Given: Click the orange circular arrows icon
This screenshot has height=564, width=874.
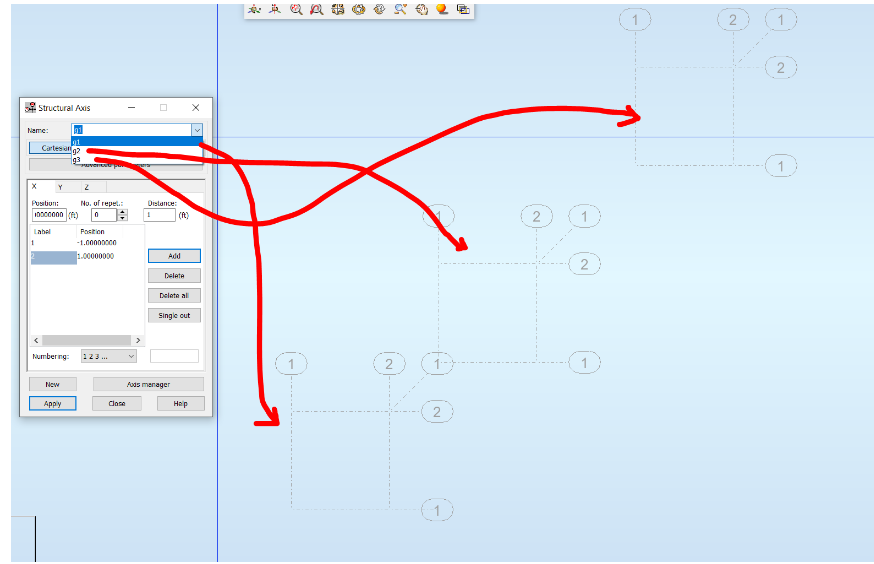Looking at the screenshot, I should tap(358, 9).
